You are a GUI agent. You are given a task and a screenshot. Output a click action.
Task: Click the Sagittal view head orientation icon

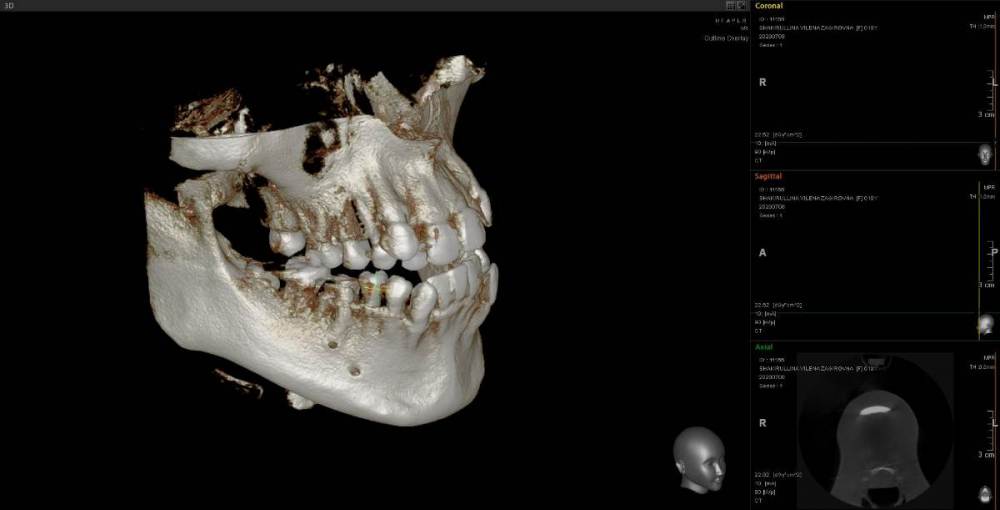985,325
